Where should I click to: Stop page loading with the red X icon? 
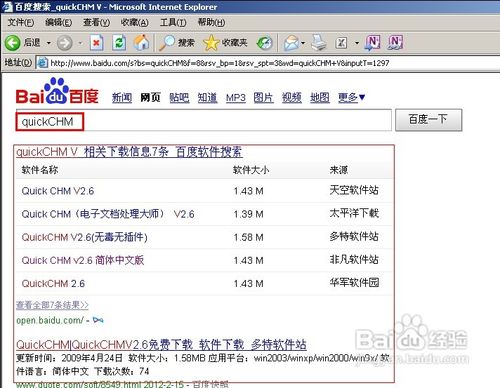click(96, 43)
